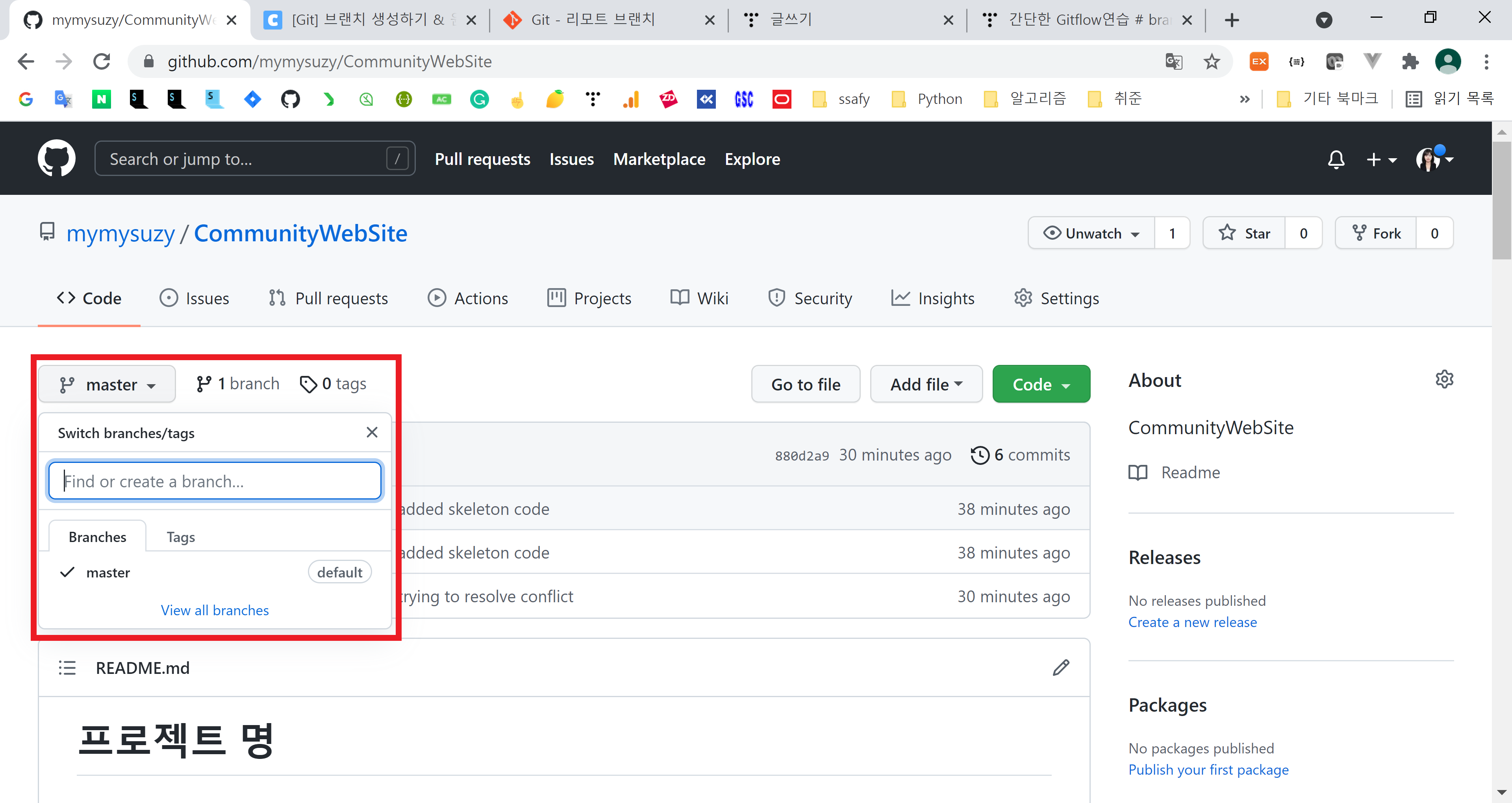Open the notifications bell

(x=1336, y=159)
